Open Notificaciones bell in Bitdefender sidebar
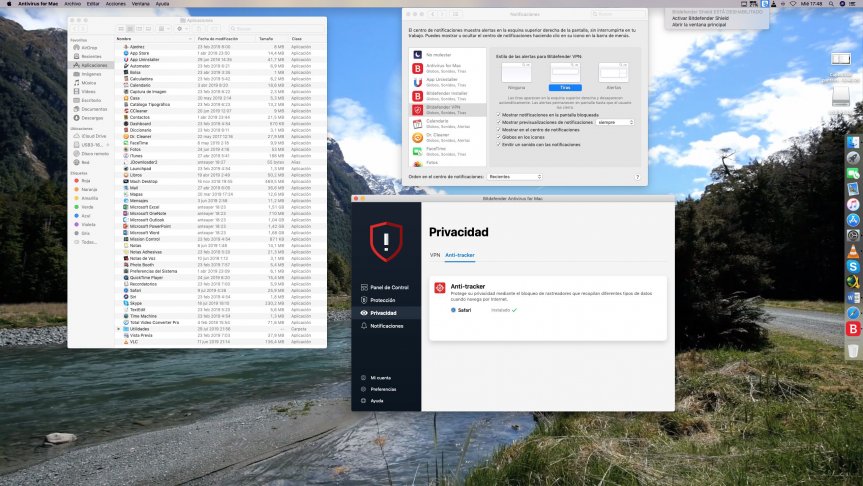This screenshot has height=486, width=863. click(364, 326)
